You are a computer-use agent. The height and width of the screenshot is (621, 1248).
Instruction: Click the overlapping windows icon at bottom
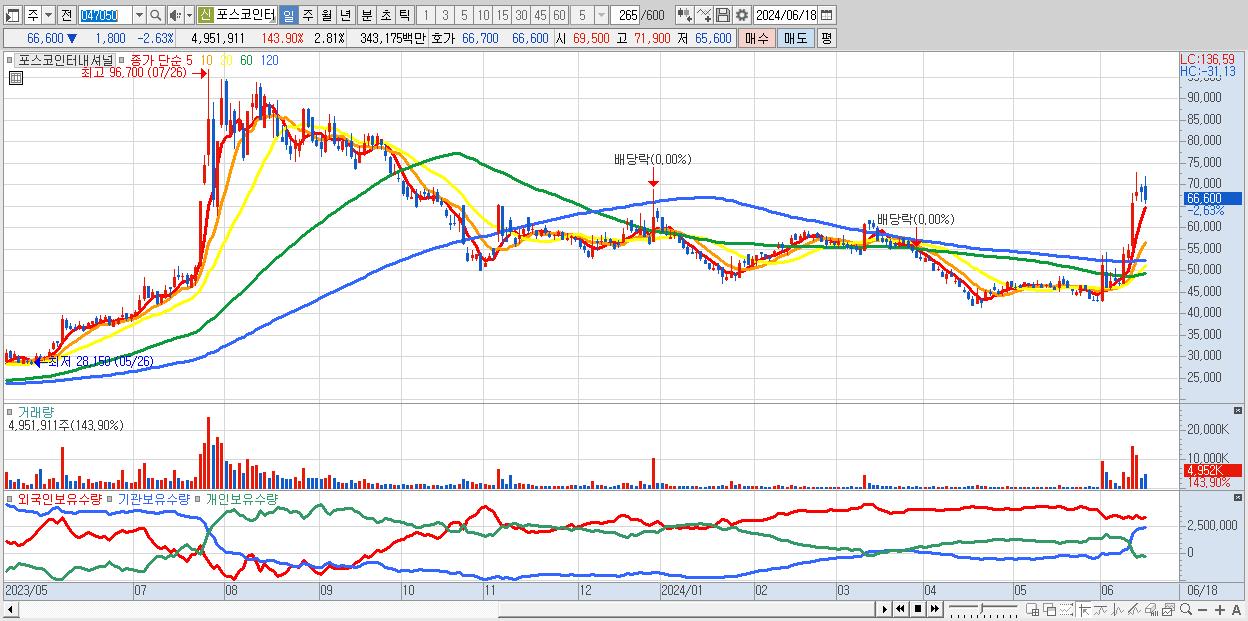coord(1049,610)
